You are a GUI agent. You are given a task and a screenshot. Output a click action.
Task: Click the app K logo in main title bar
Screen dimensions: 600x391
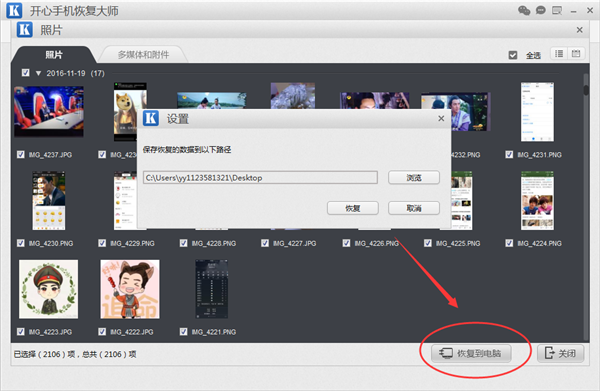pyautogui.click(x=14, y=10)
